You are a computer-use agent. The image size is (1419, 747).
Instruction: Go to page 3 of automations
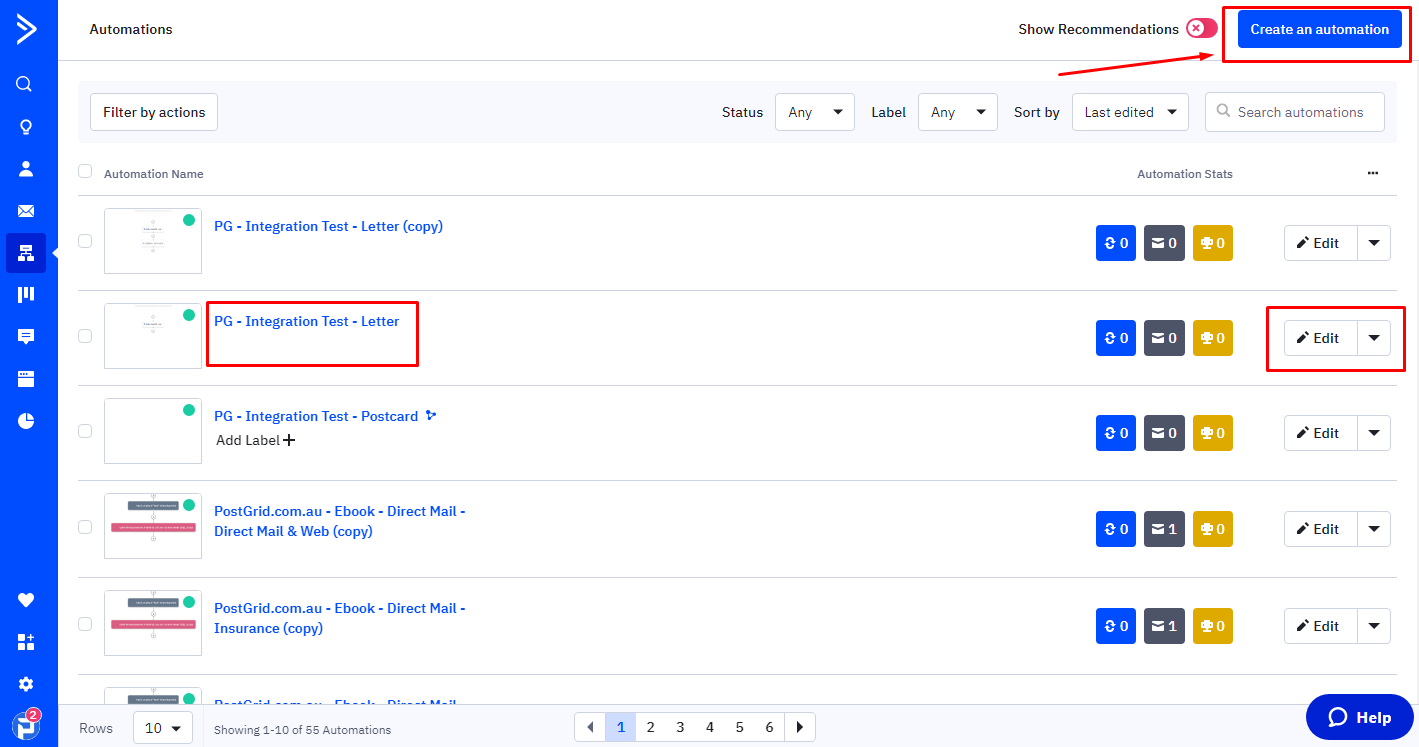[680, 727]
